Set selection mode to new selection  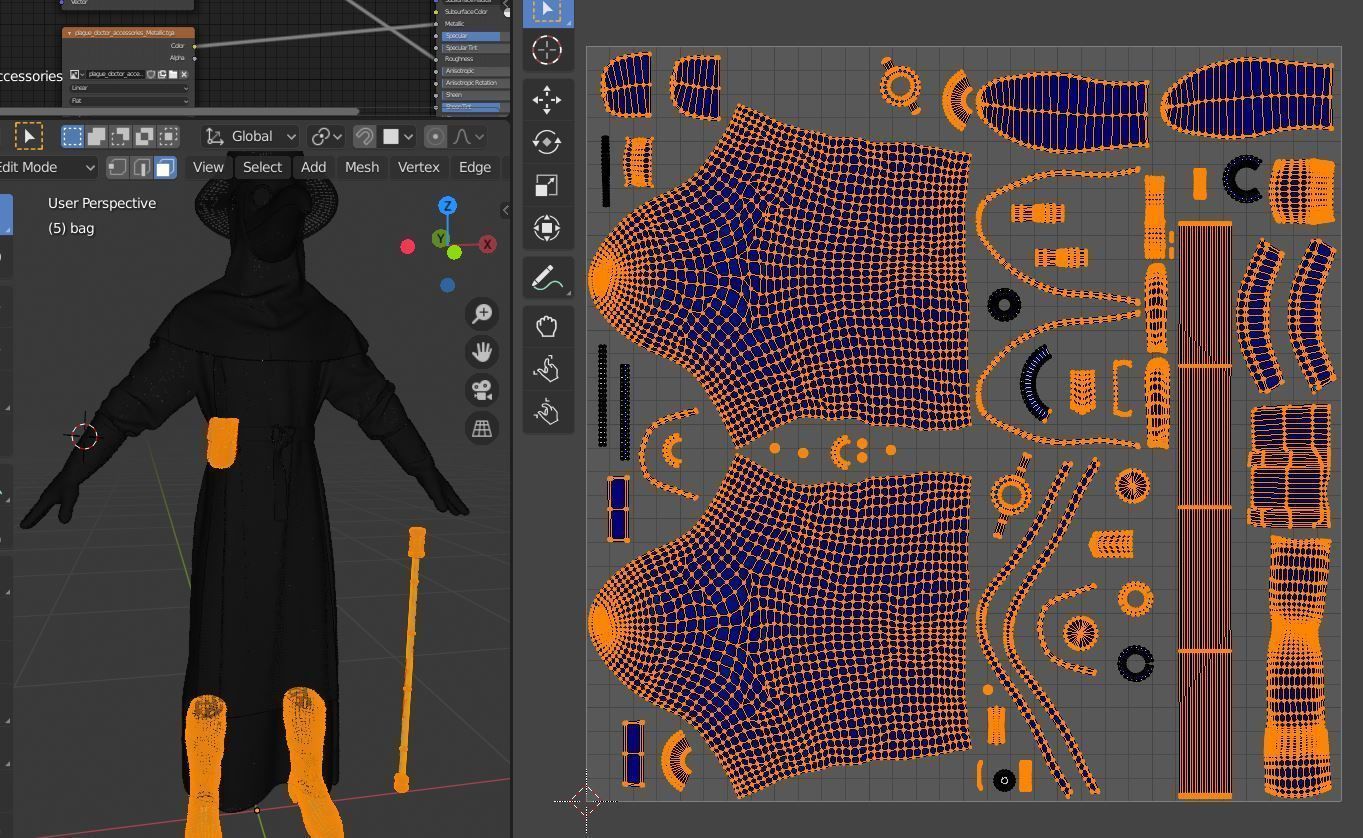(x=72, y=136)
